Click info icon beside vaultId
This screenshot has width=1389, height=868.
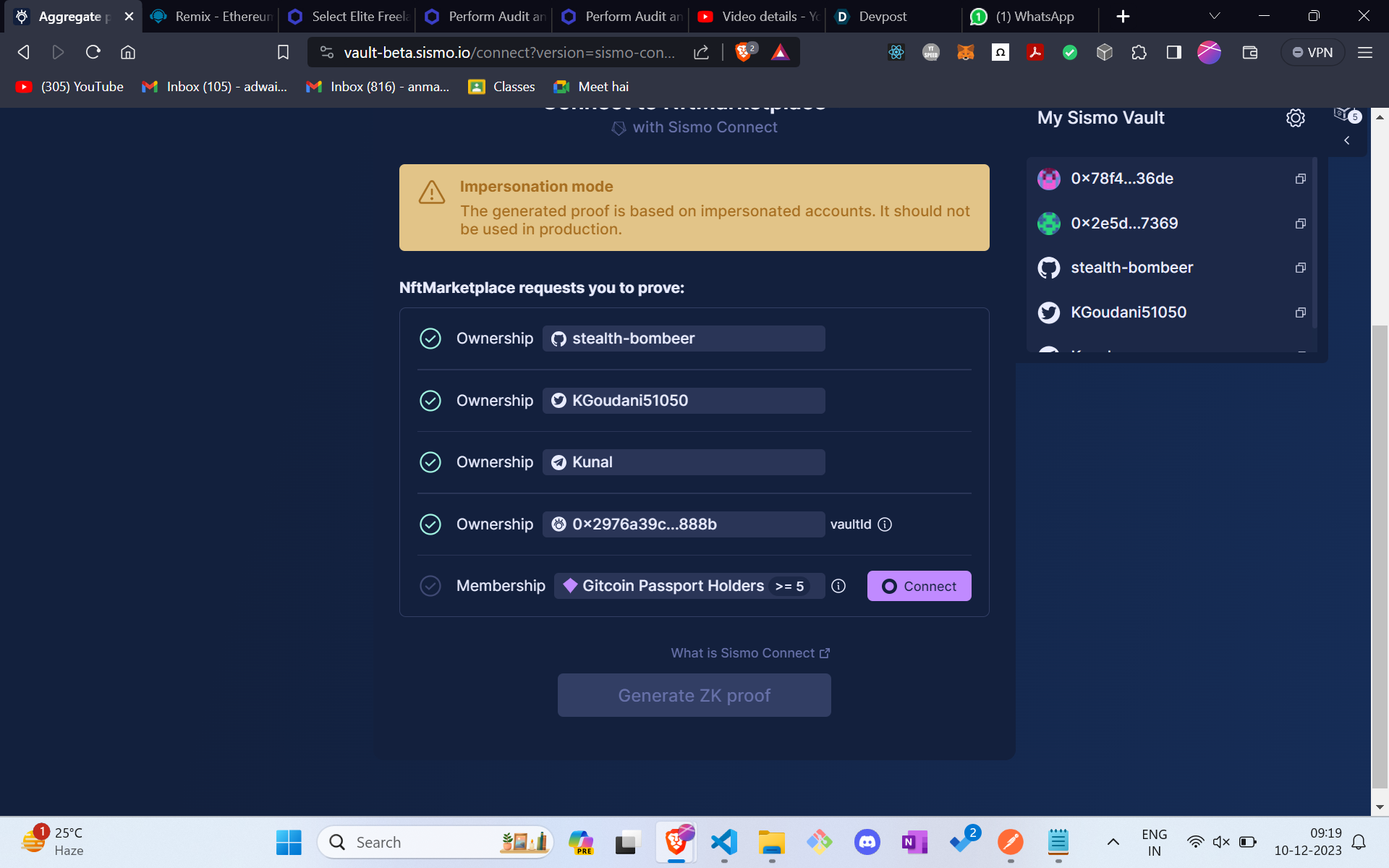[885, 524]
